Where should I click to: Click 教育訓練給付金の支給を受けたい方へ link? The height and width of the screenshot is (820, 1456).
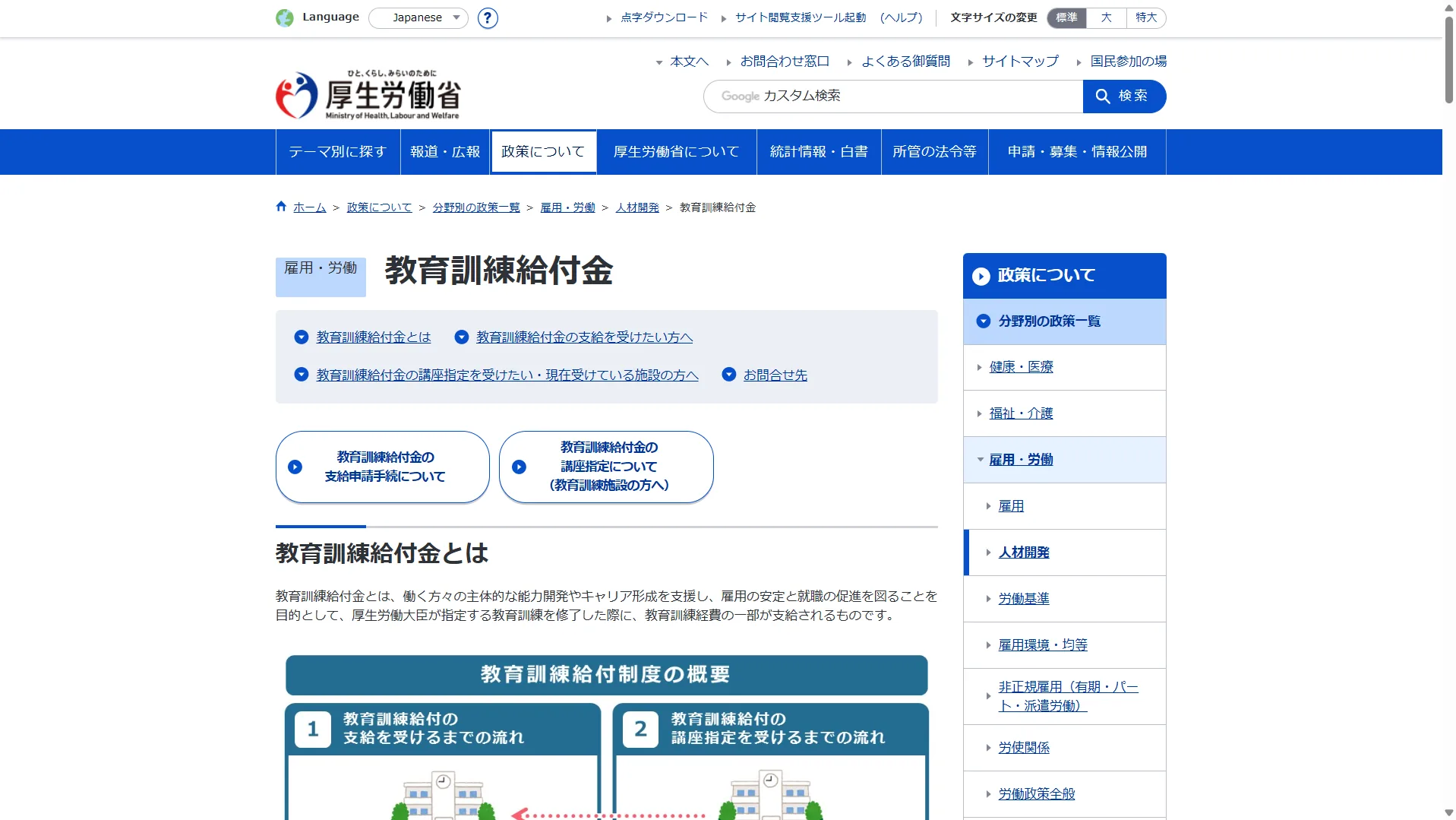tap(584, 337)
